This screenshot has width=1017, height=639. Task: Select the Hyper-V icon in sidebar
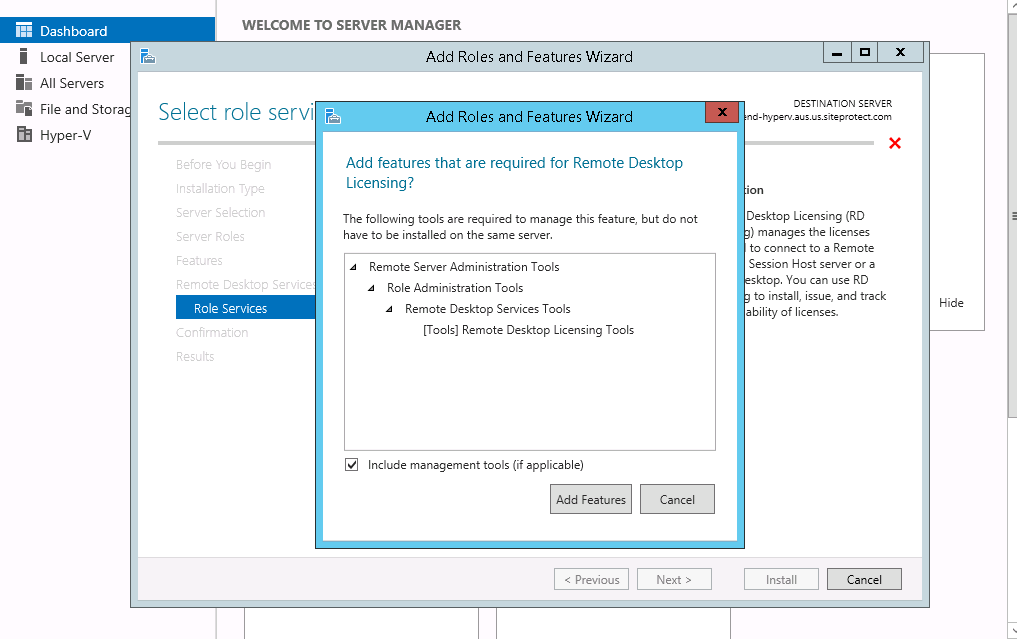click(24, 134)
